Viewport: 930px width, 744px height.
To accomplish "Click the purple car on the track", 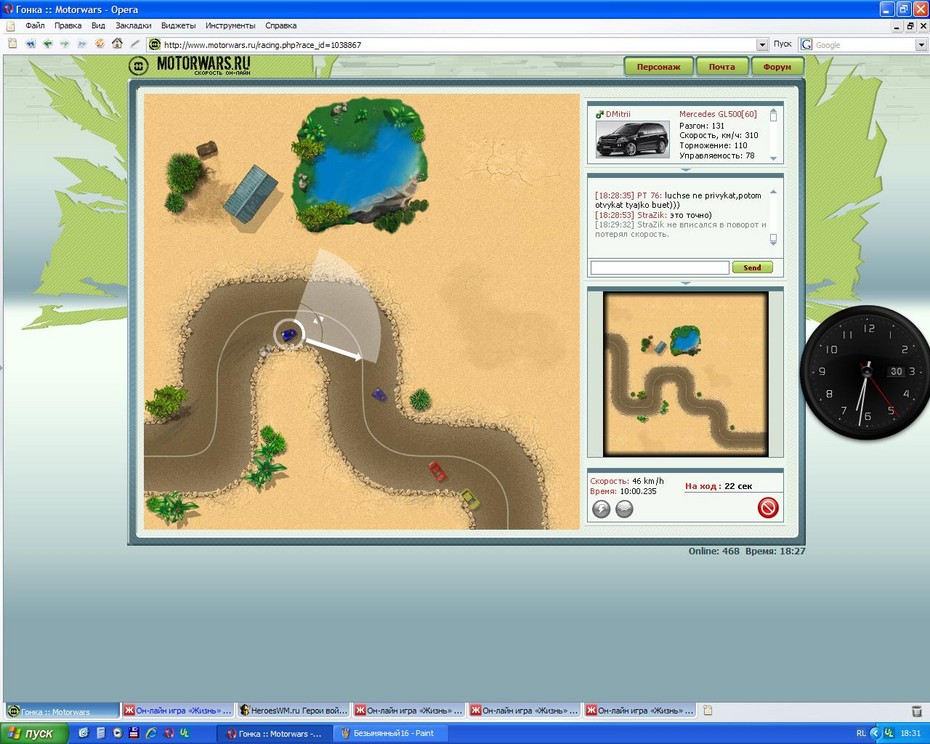I will (x=380, y=395).
